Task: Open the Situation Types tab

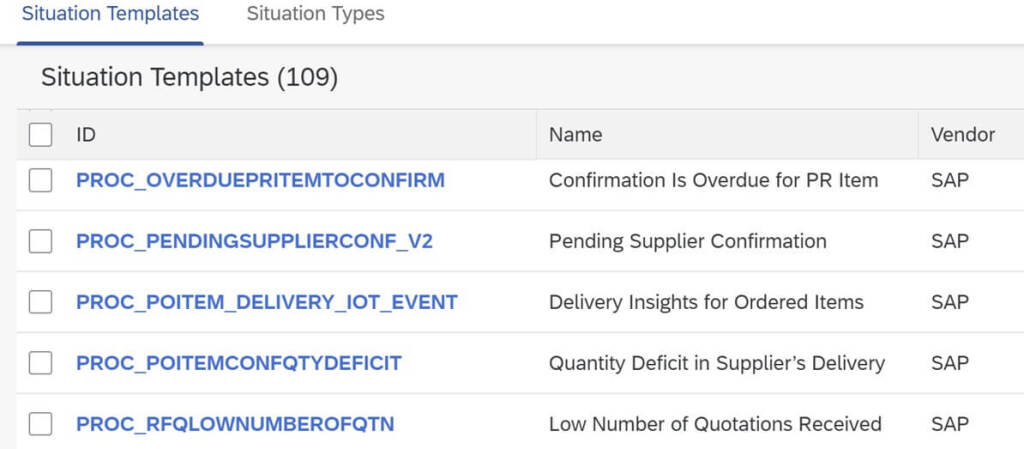Action: 315,14
